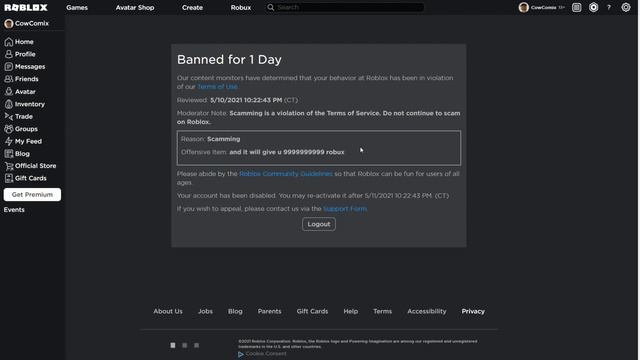
Task: Open the Help footer link
Action: tap(351, 311)
